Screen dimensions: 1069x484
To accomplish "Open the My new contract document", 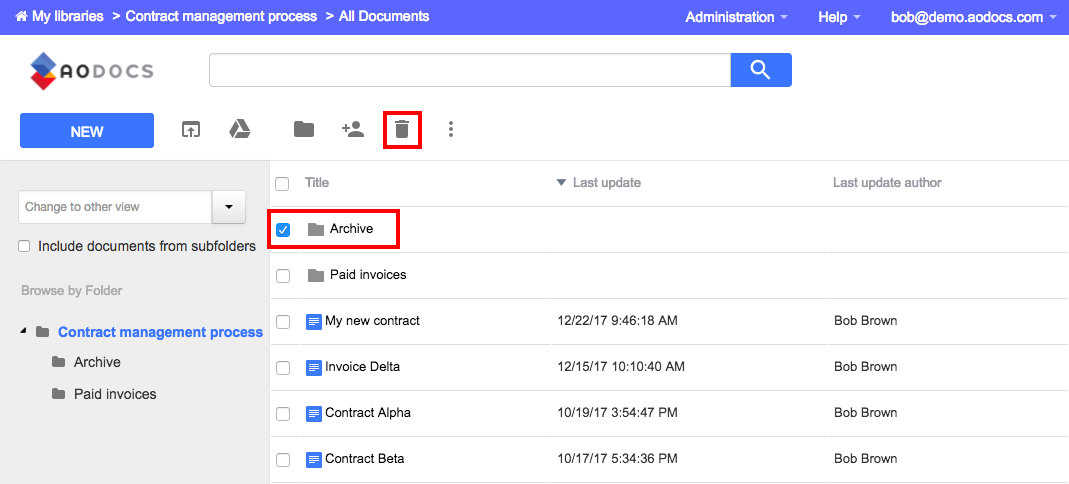I will coord(372,320).
